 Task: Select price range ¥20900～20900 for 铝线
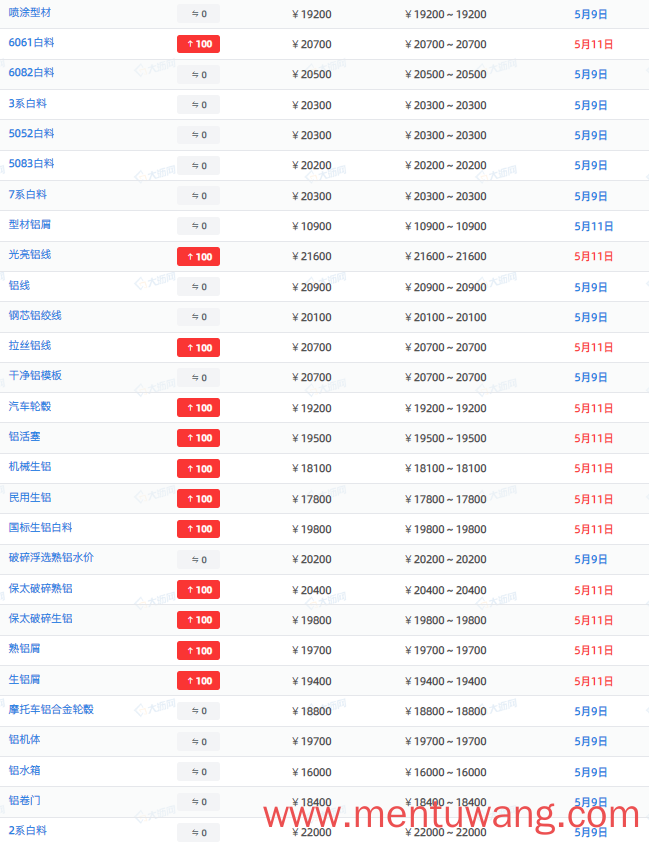(446, 287)
